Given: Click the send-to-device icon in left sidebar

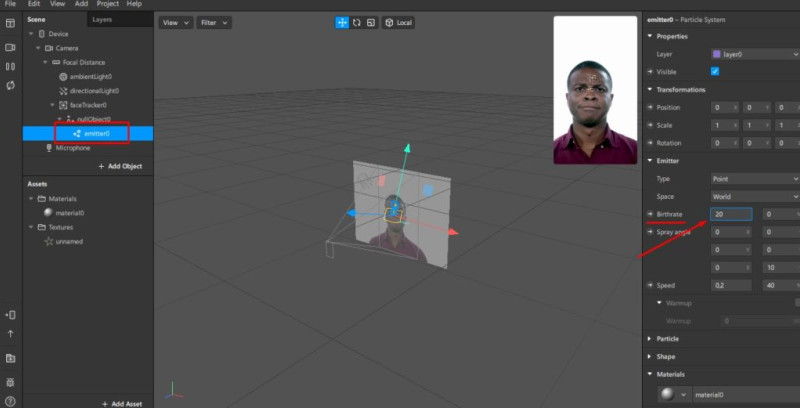Looking at the screenshot, I should click(x=10, y=315).
